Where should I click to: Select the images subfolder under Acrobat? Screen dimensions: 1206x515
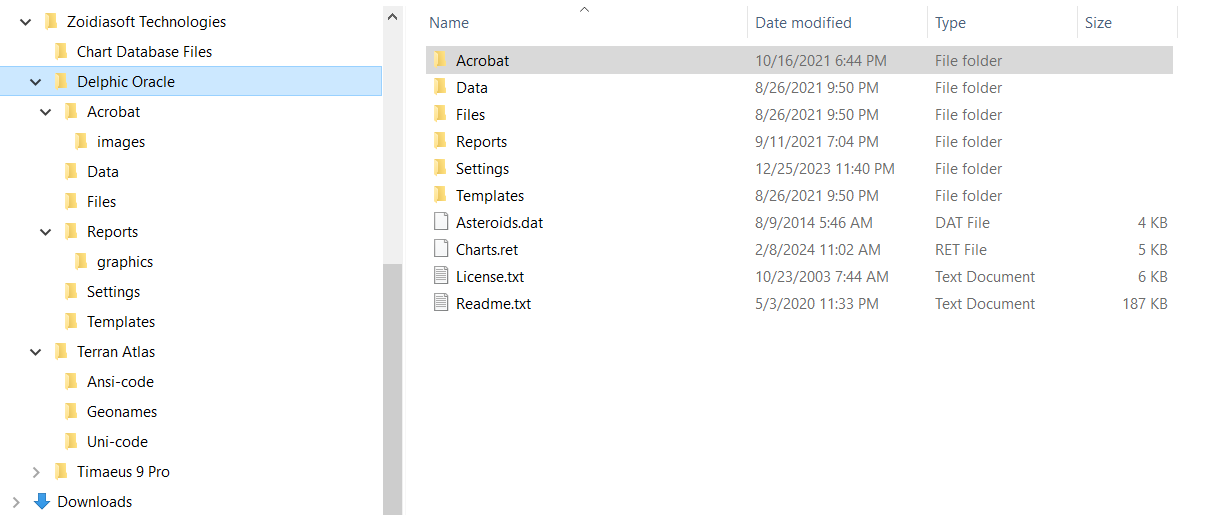pyautogui.click(x=121, y=142)
